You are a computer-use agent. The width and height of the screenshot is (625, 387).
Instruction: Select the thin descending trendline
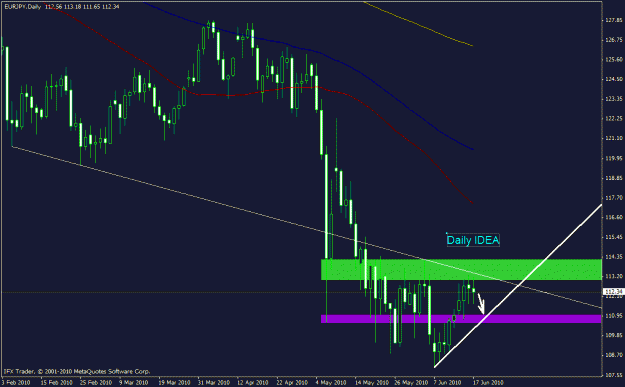[307, 227]
